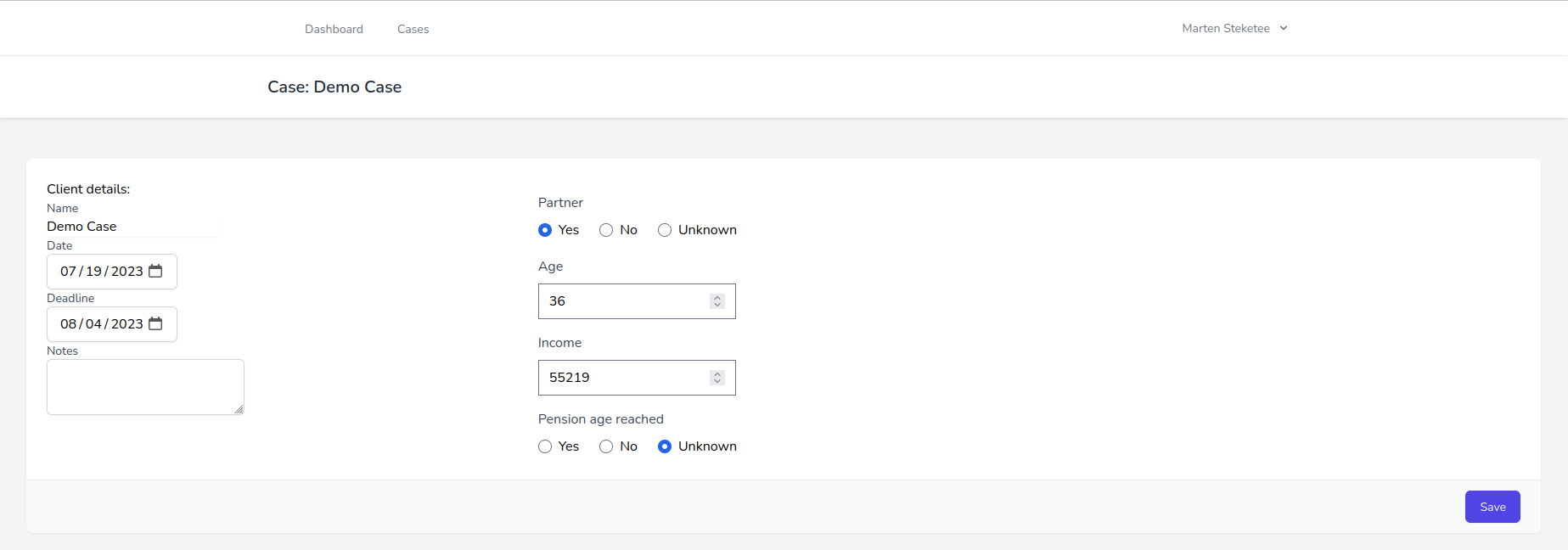Edit the Demo Case name field

point(132,227)
